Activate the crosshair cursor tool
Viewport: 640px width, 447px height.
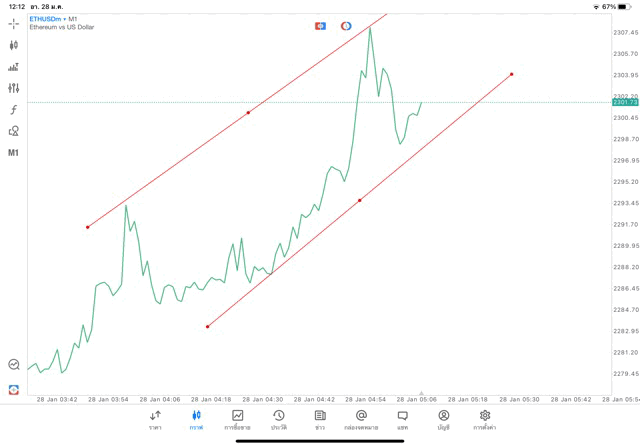pyautogui.click(x=13, y=23)
